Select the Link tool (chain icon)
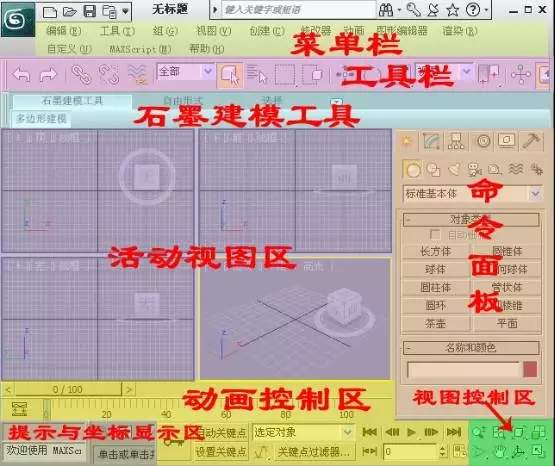Screen dimensions: 555x466 [81, 74]
